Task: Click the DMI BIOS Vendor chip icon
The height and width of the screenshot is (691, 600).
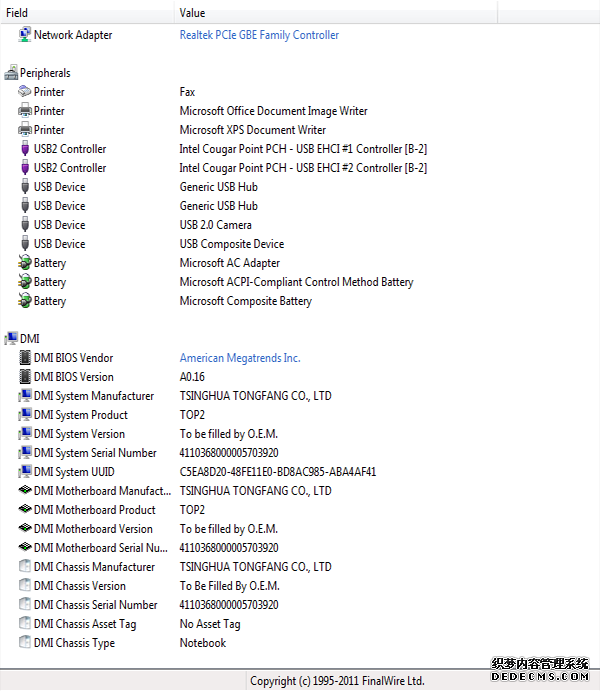Action: click(25, 357)
